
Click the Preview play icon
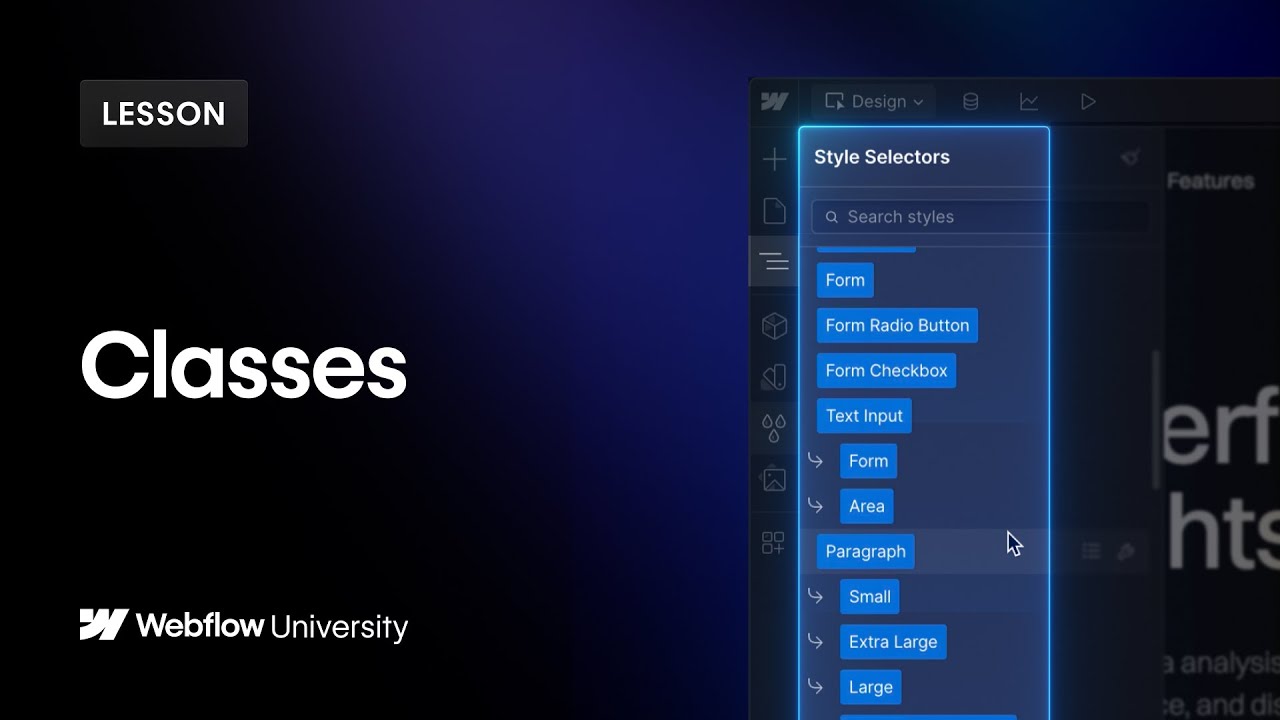coord(1088,101)
